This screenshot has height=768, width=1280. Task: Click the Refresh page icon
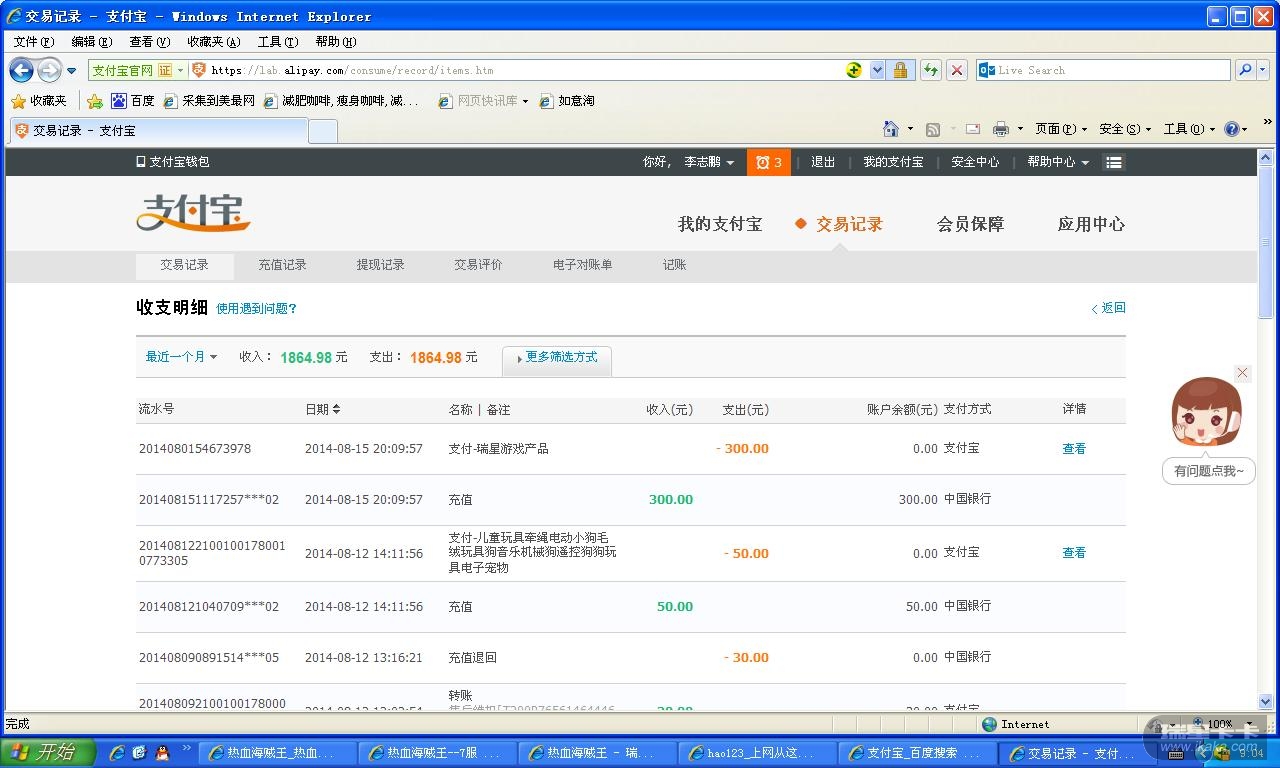coord(930,70)
